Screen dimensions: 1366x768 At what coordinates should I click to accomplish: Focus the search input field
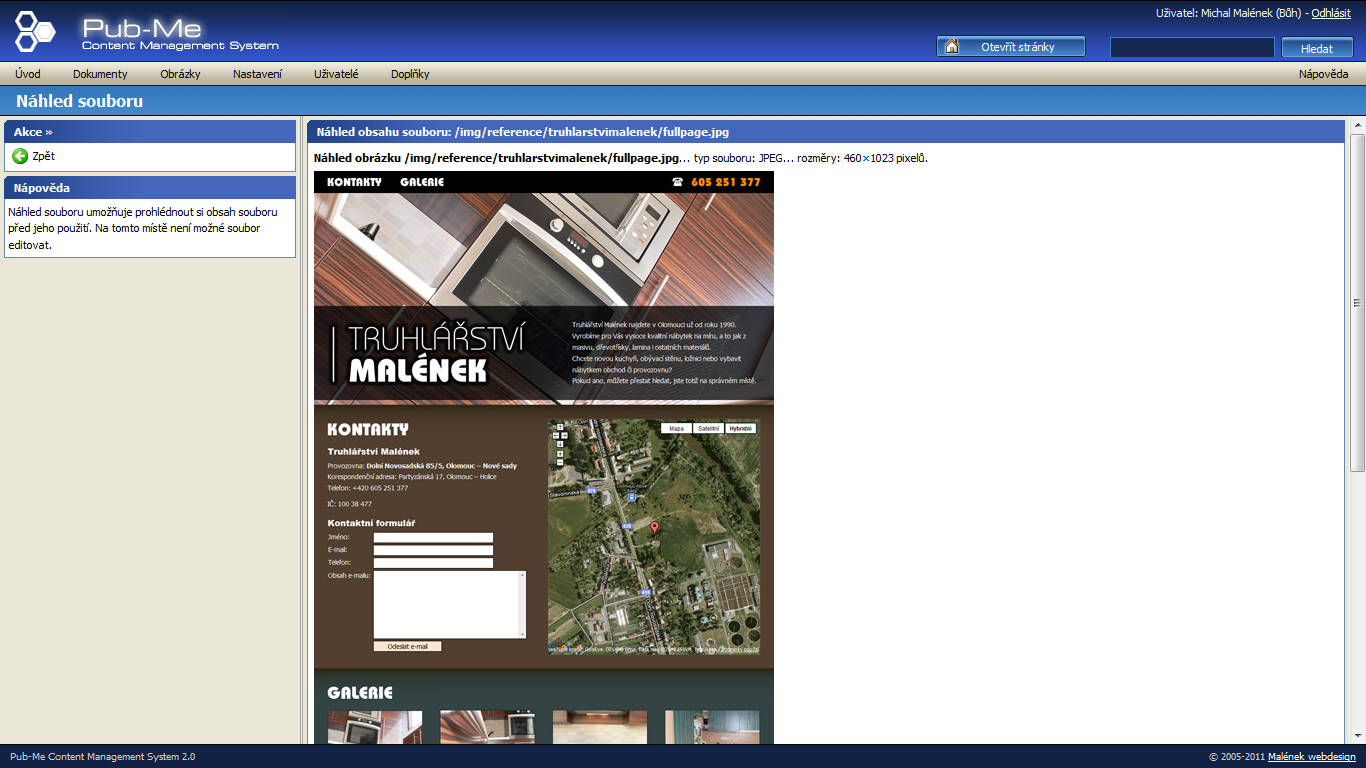pyautogui.click(x=1192, y=47)
